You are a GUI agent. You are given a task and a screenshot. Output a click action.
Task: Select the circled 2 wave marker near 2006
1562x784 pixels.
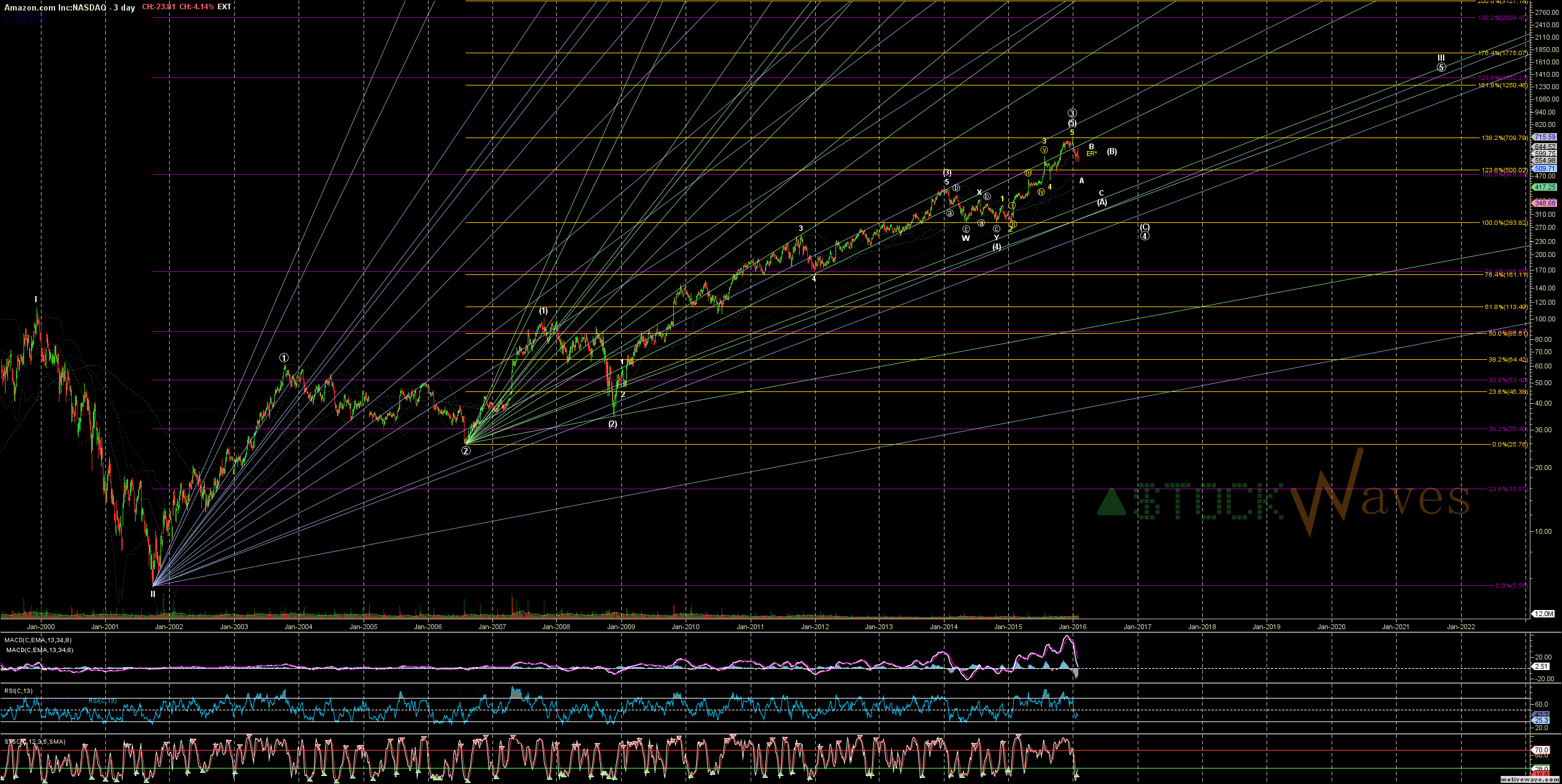[x=466, y=451]
